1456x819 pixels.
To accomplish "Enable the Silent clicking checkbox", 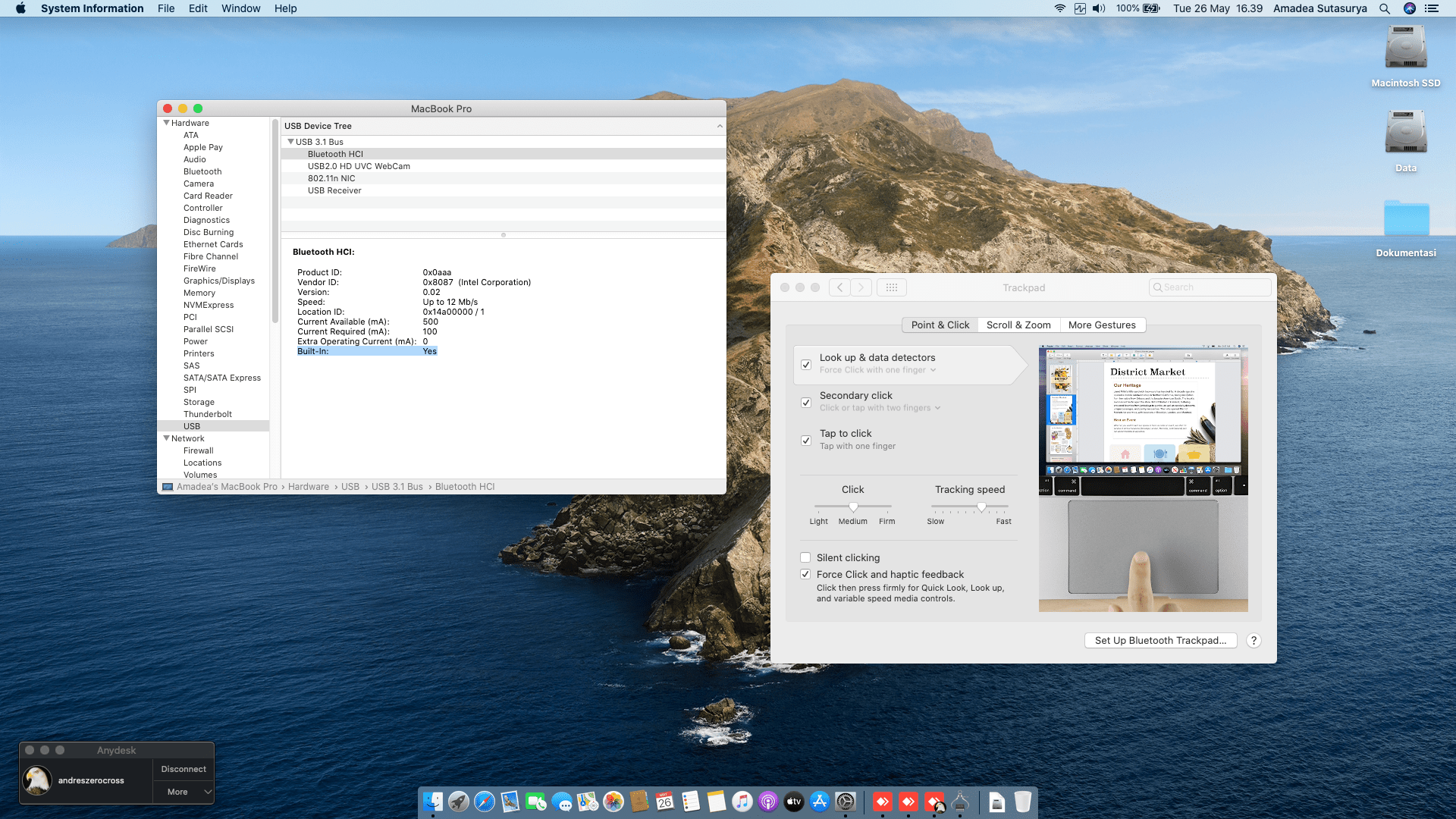I will pyautogui.click(x=805, y=558).
